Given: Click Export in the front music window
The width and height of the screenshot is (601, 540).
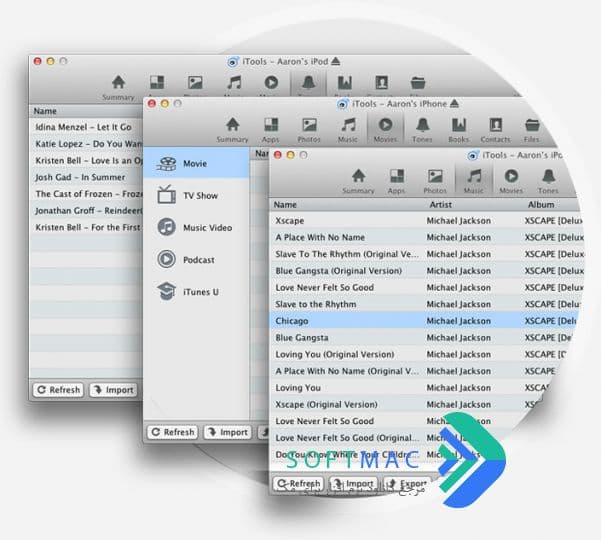Looking at the screenshot, I should click(408, 484).
